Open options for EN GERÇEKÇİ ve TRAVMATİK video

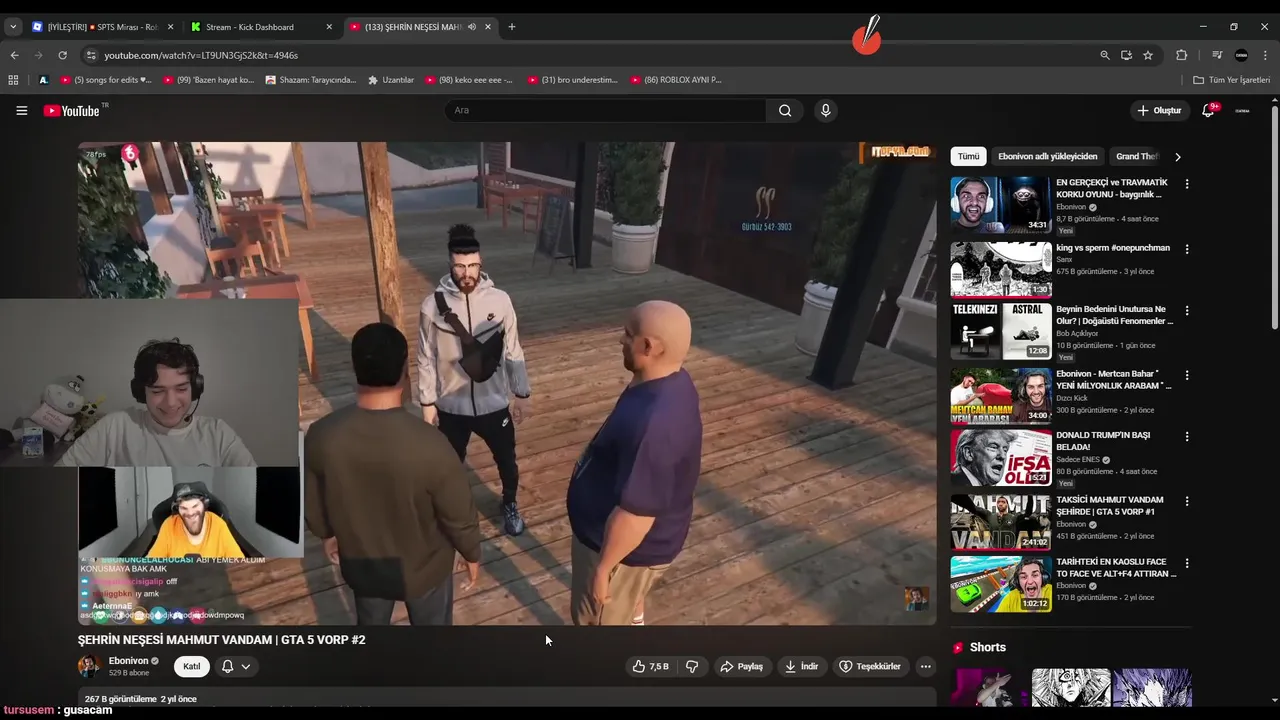click(1187, 184)
